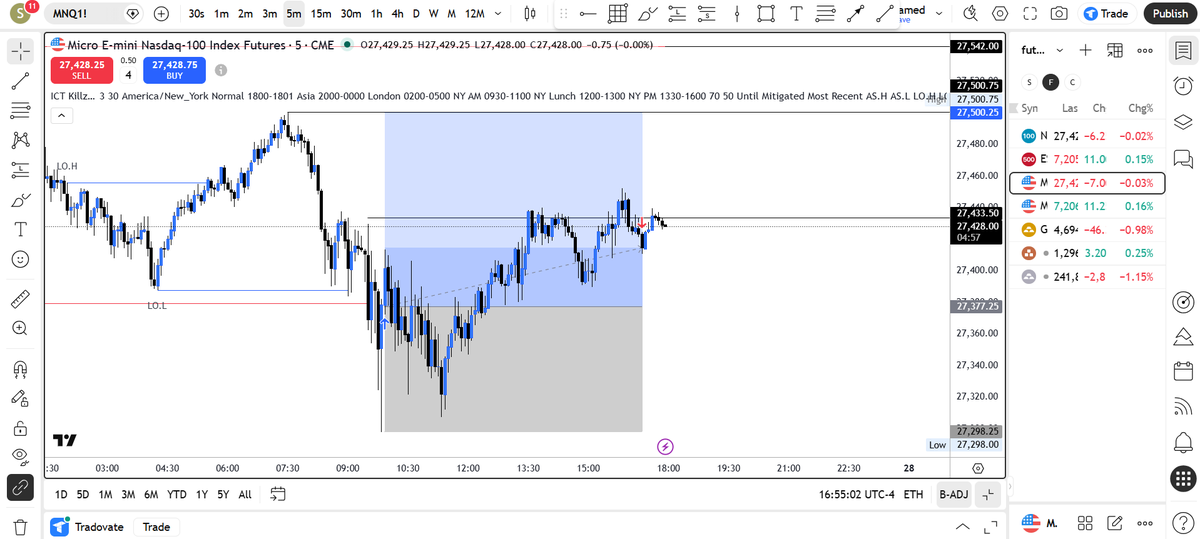This screenshot has height=539, width=1200.
Task: Open the forecasting and measurement tools
Action: 20,170
